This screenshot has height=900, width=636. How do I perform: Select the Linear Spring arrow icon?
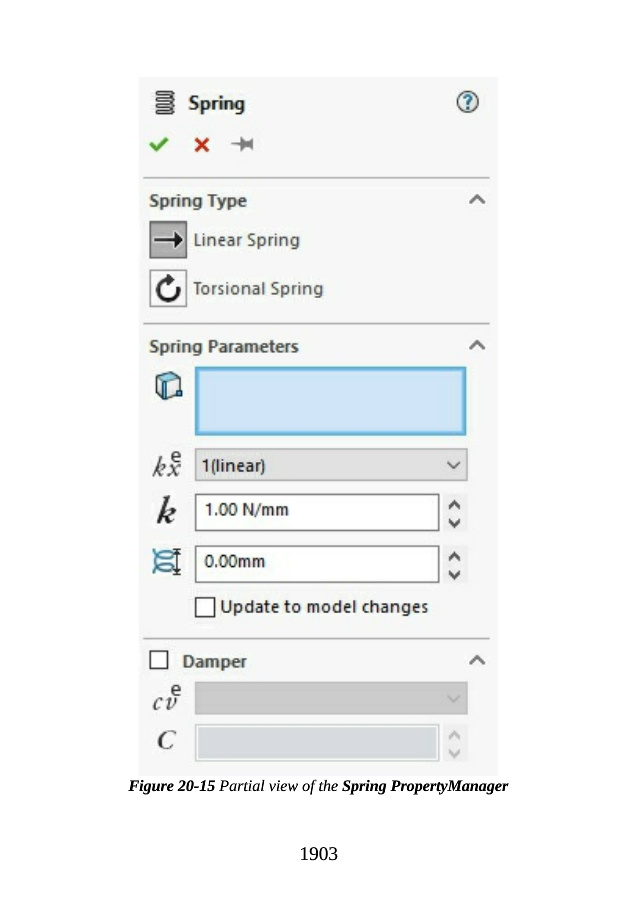click(x=168, y=240)
